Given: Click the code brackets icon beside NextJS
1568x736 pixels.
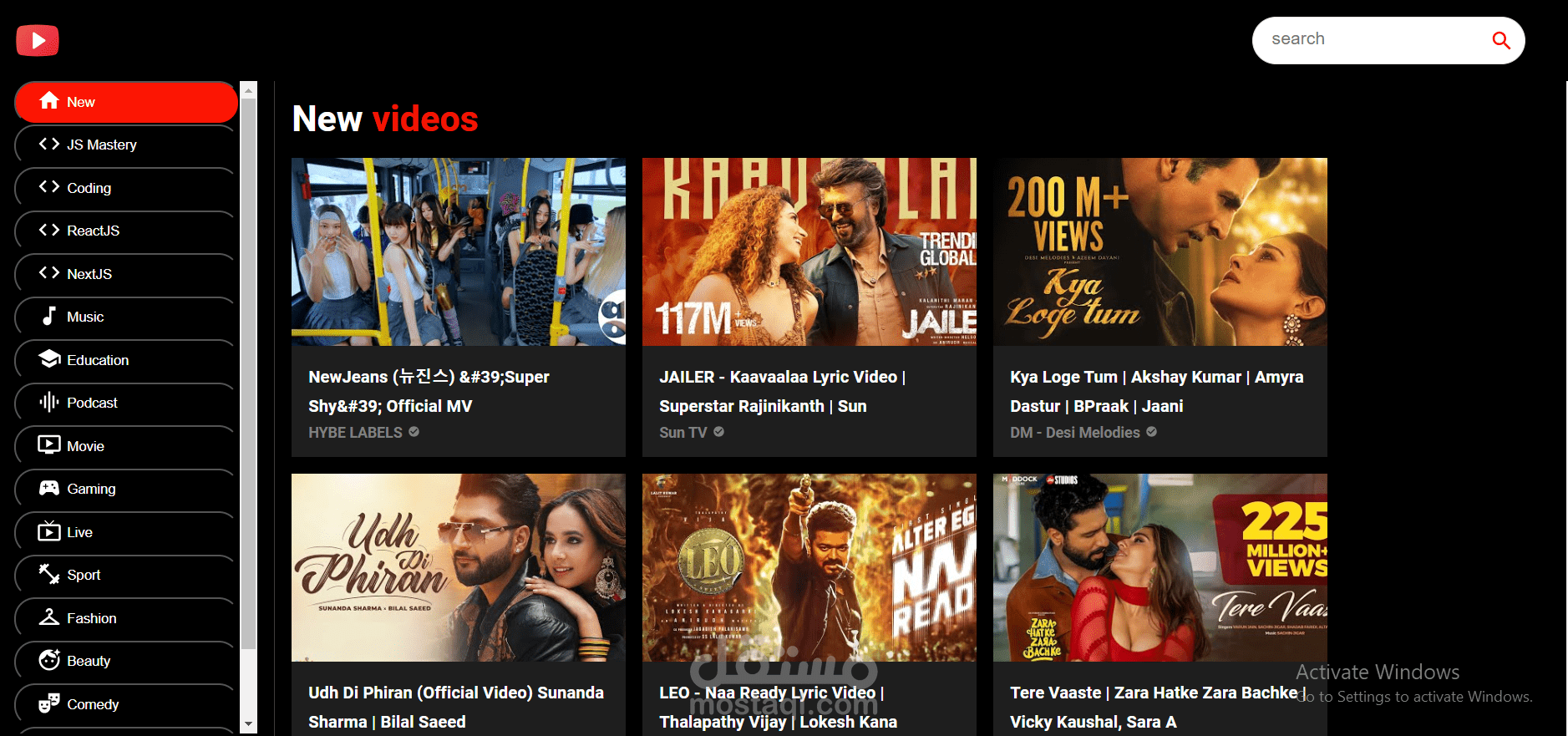Looking at the screenshot, I should [x=49, y=272].
